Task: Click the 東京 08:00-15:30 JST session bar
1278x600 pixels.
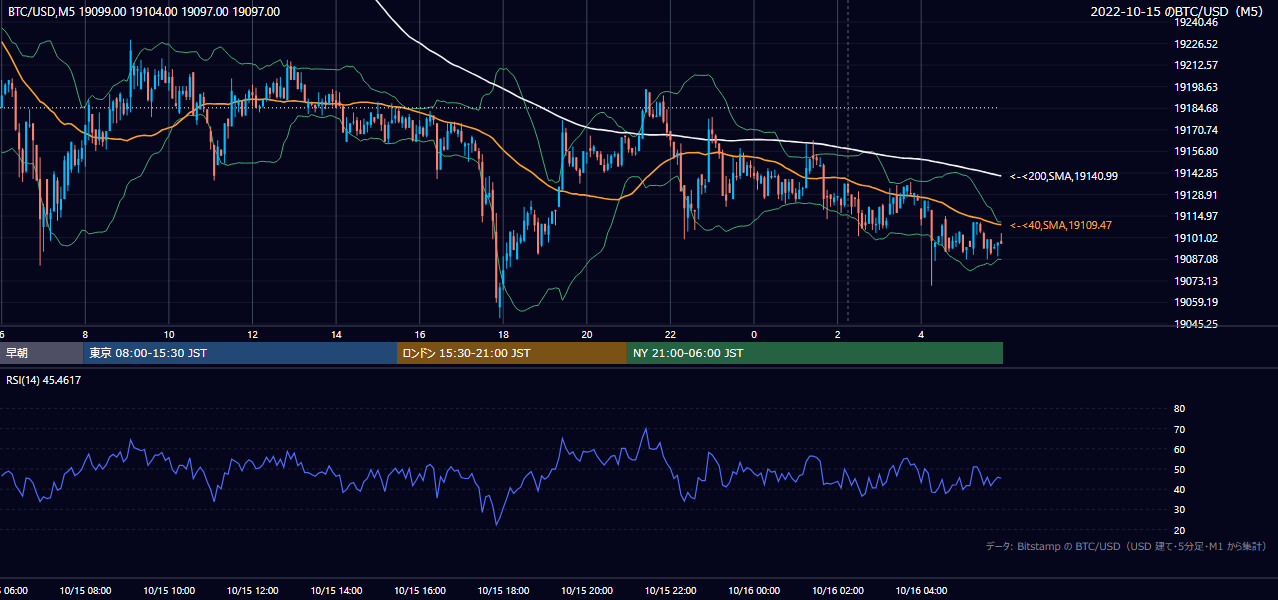Action: pos(240,353)
